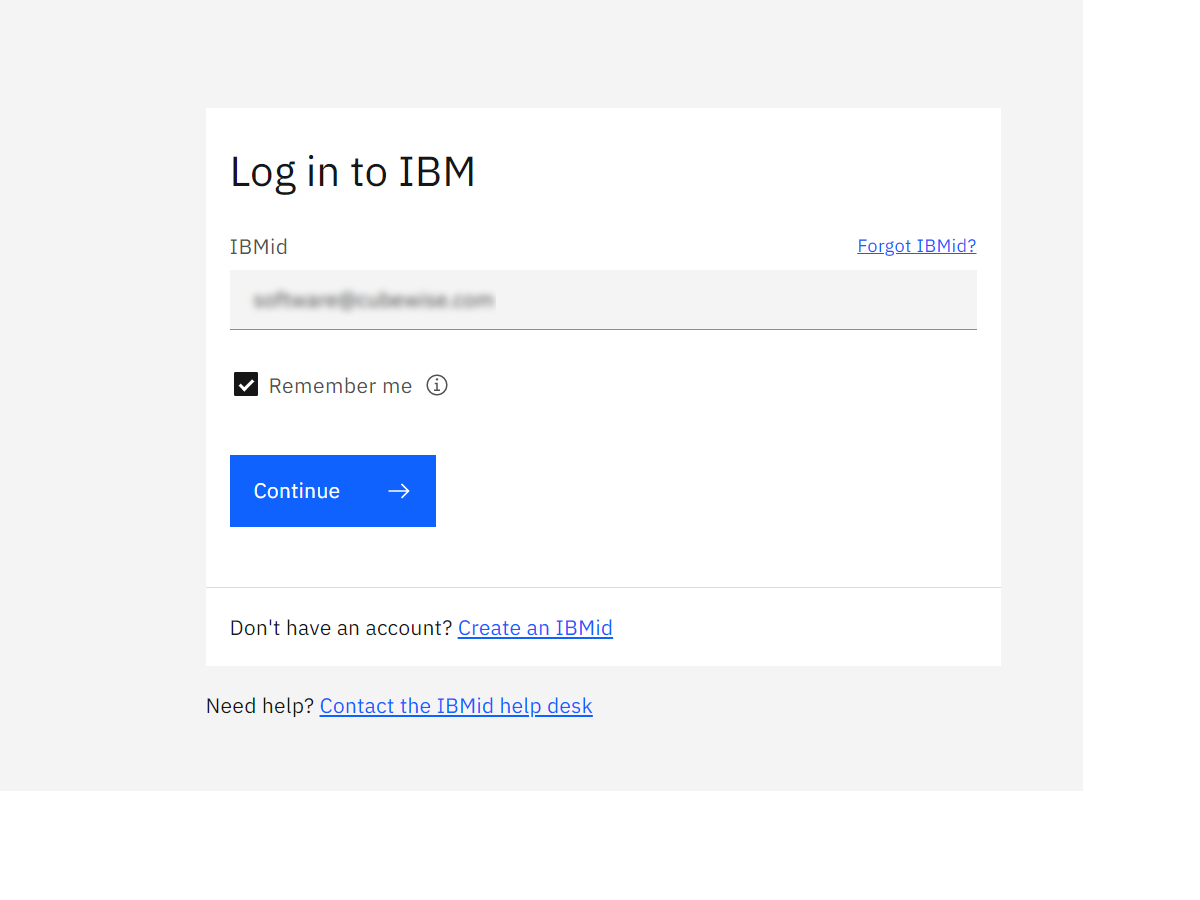Screen dimensions: 1200x900
Task: Open the Forgot IBMid? link
Action: point(916,246)
